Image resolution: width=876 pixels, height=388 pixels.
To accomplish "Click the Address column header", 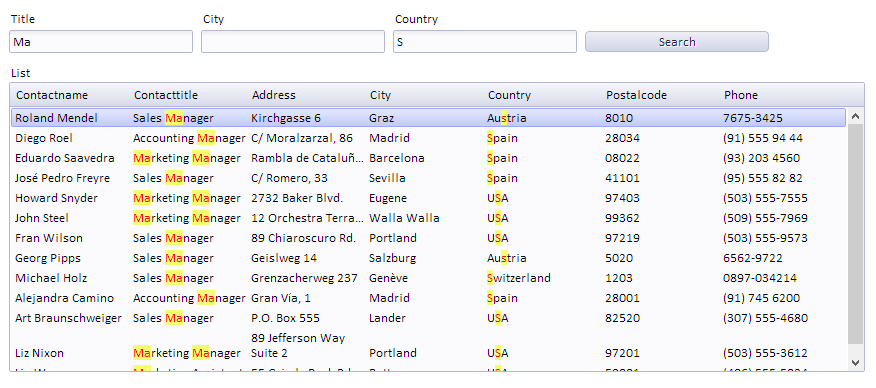I will pos(274,95).
